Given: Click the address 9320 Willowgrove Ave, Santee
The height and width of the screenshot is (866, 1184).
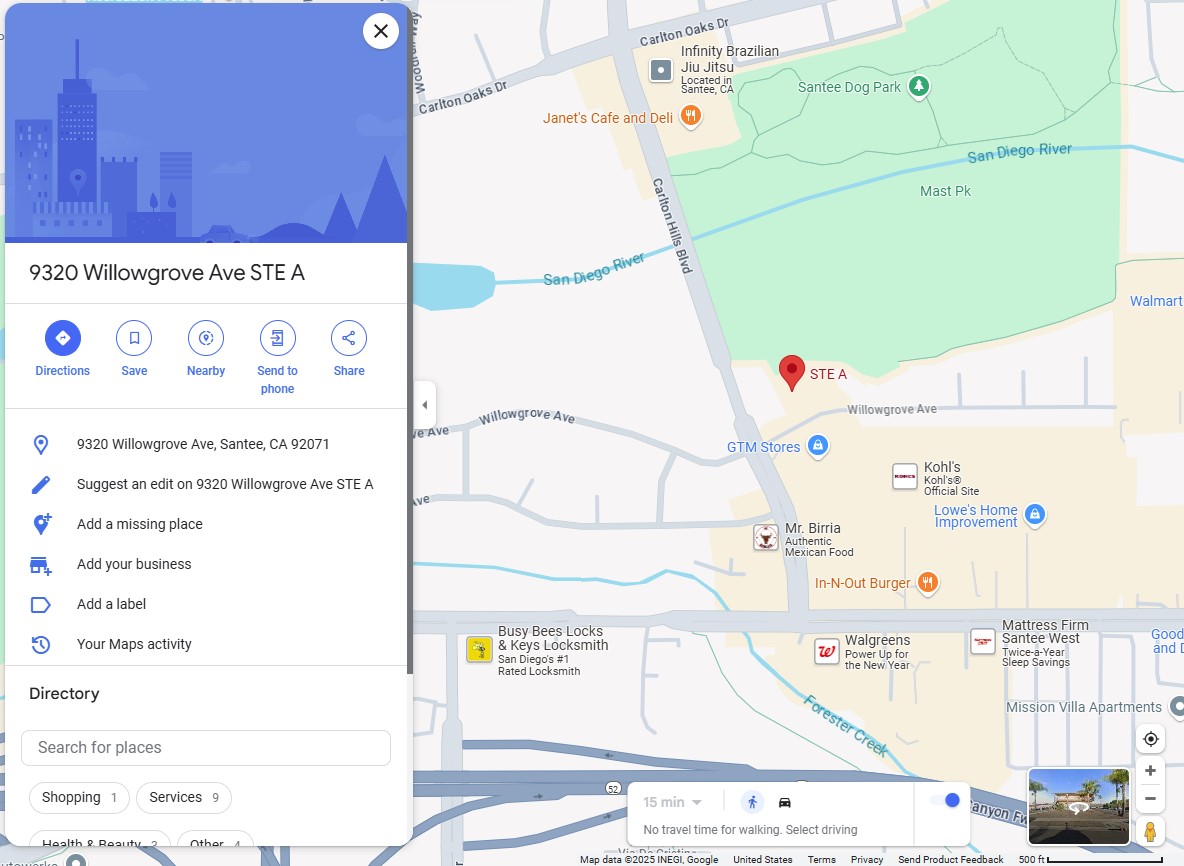Looking at the screenshot, I should [x=203, y=445].
